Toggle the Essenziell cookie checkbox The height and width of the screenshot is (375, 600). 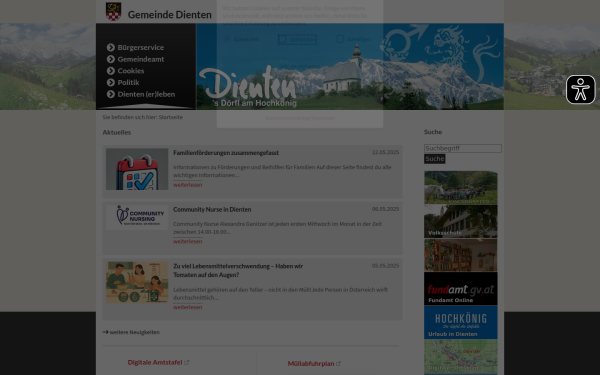(x=227, y=39)
